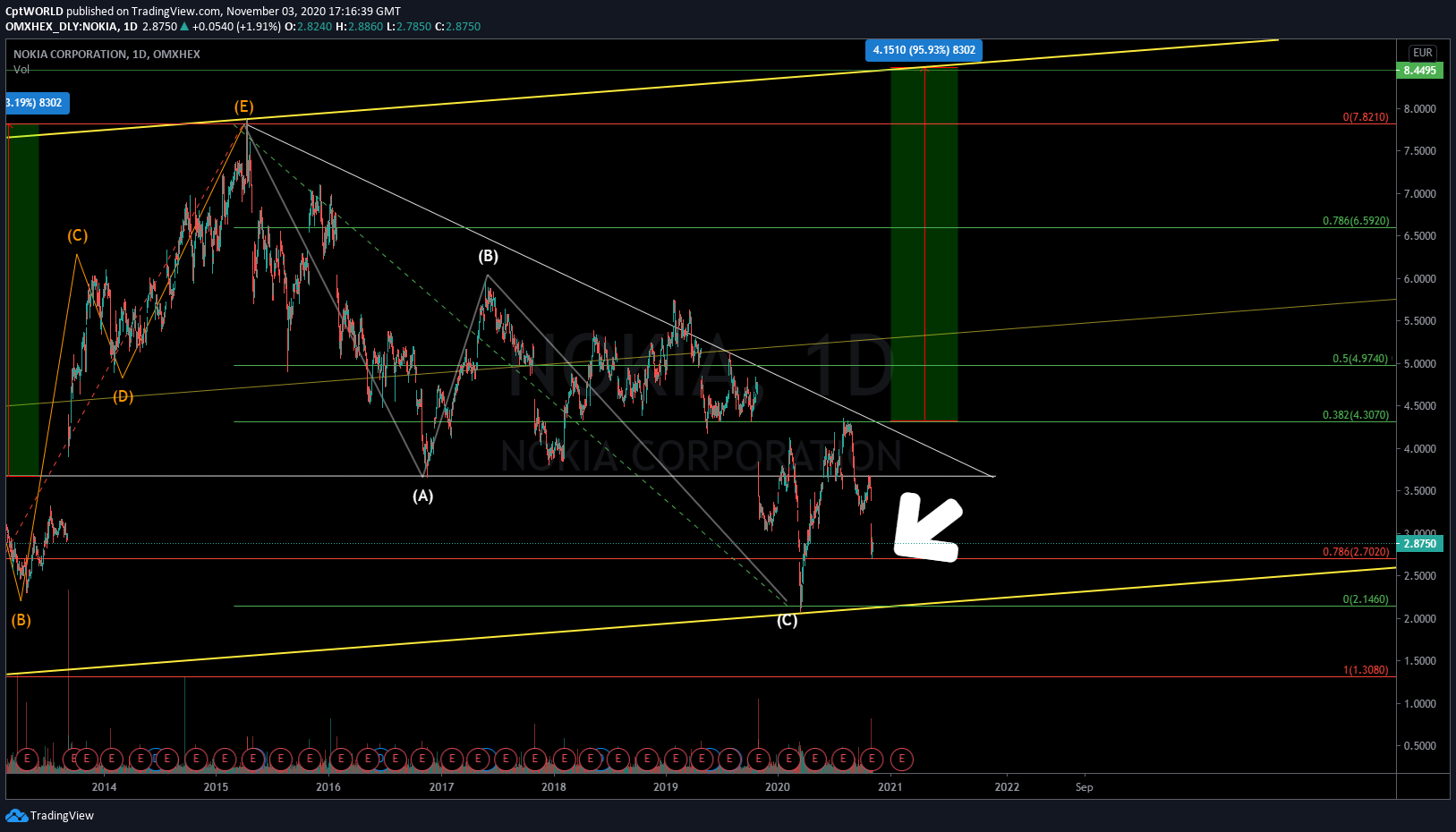Image resolution: width=1456 pixels, height=832 pixels.
Task: Select the orange (D) wave label
Action: tap(123, 396)
